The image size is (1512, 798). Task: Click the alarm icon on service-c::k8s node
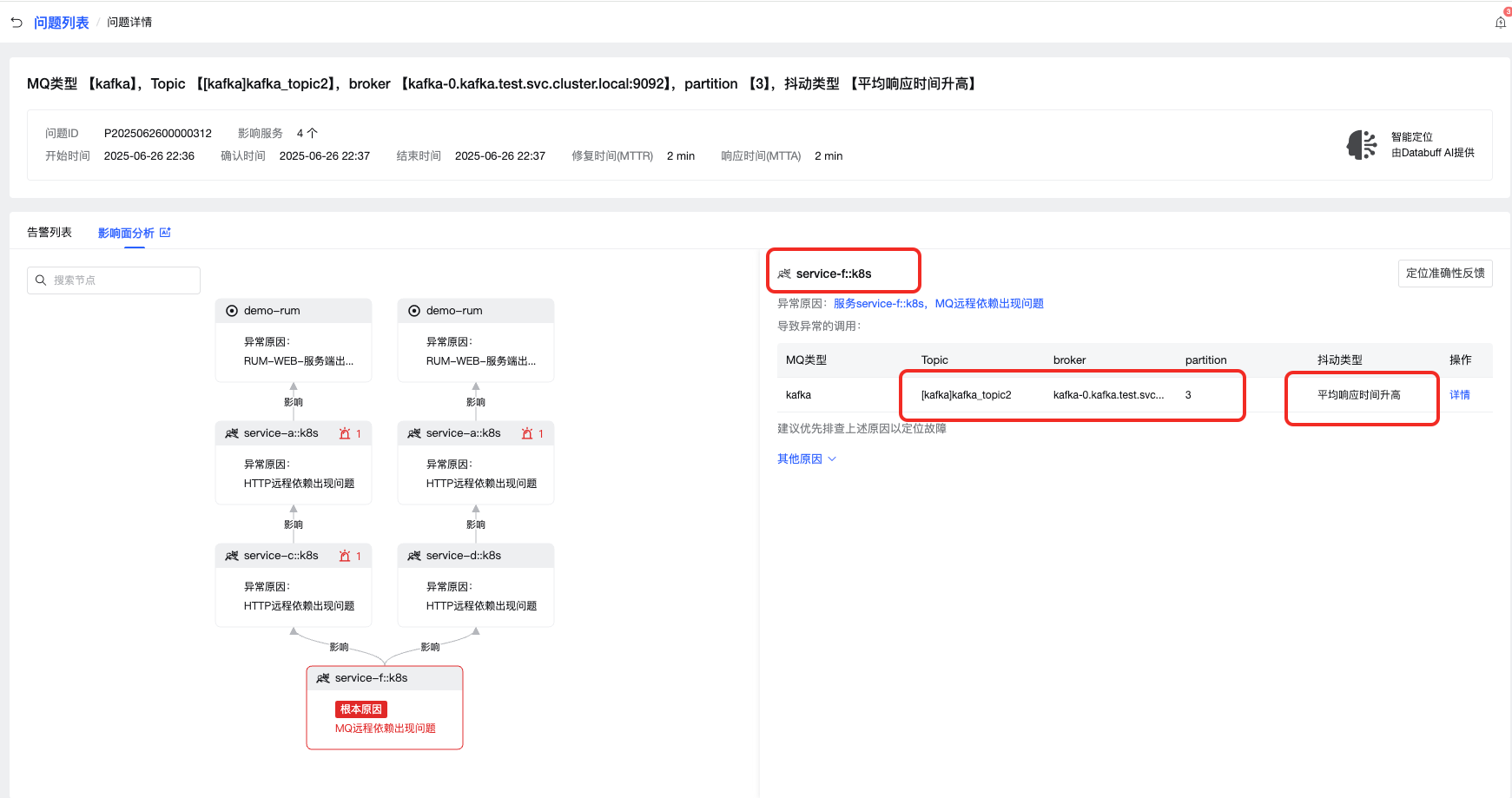point(345,556)
